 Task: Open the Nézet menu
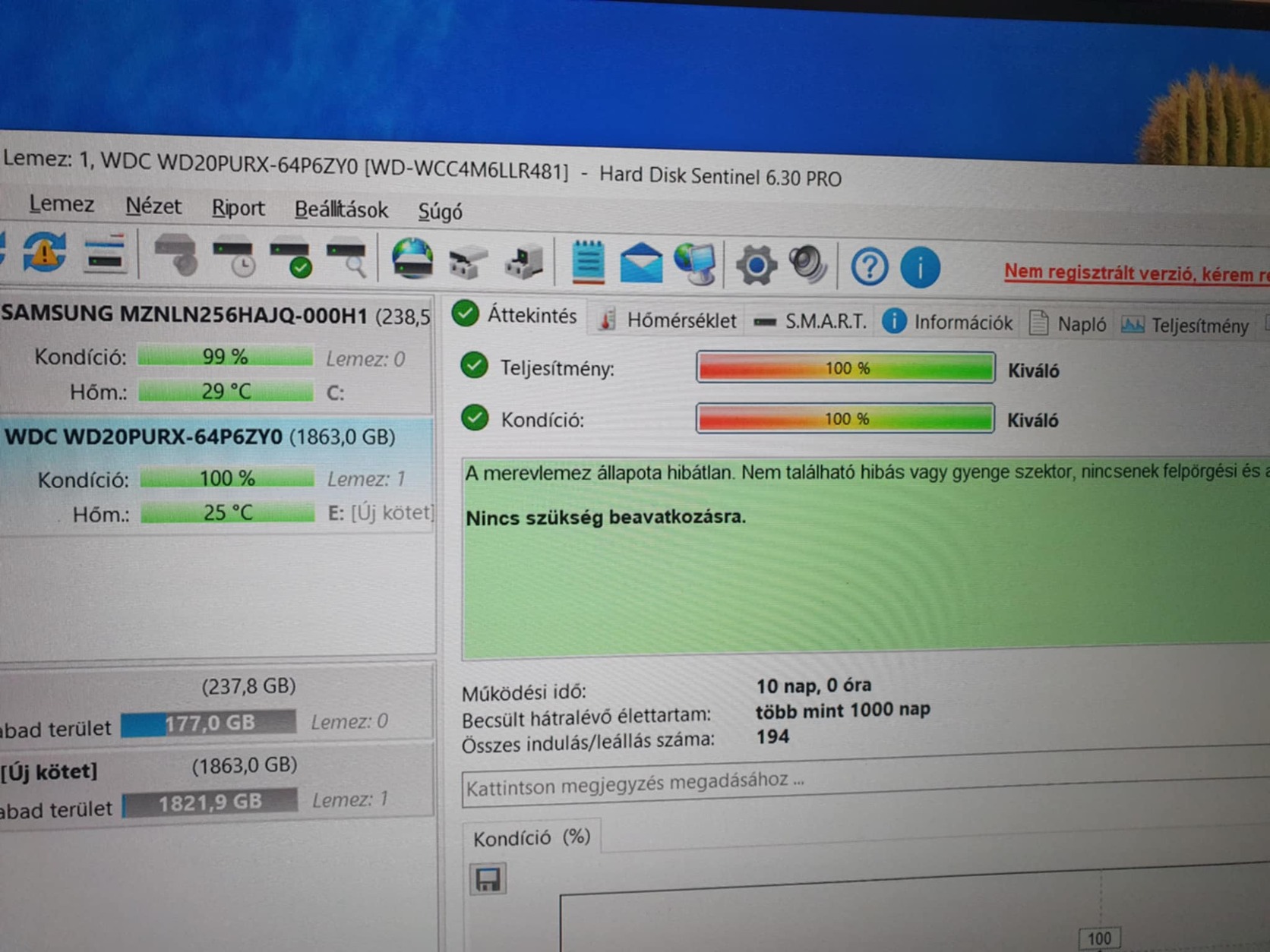(x=153, y=206)
